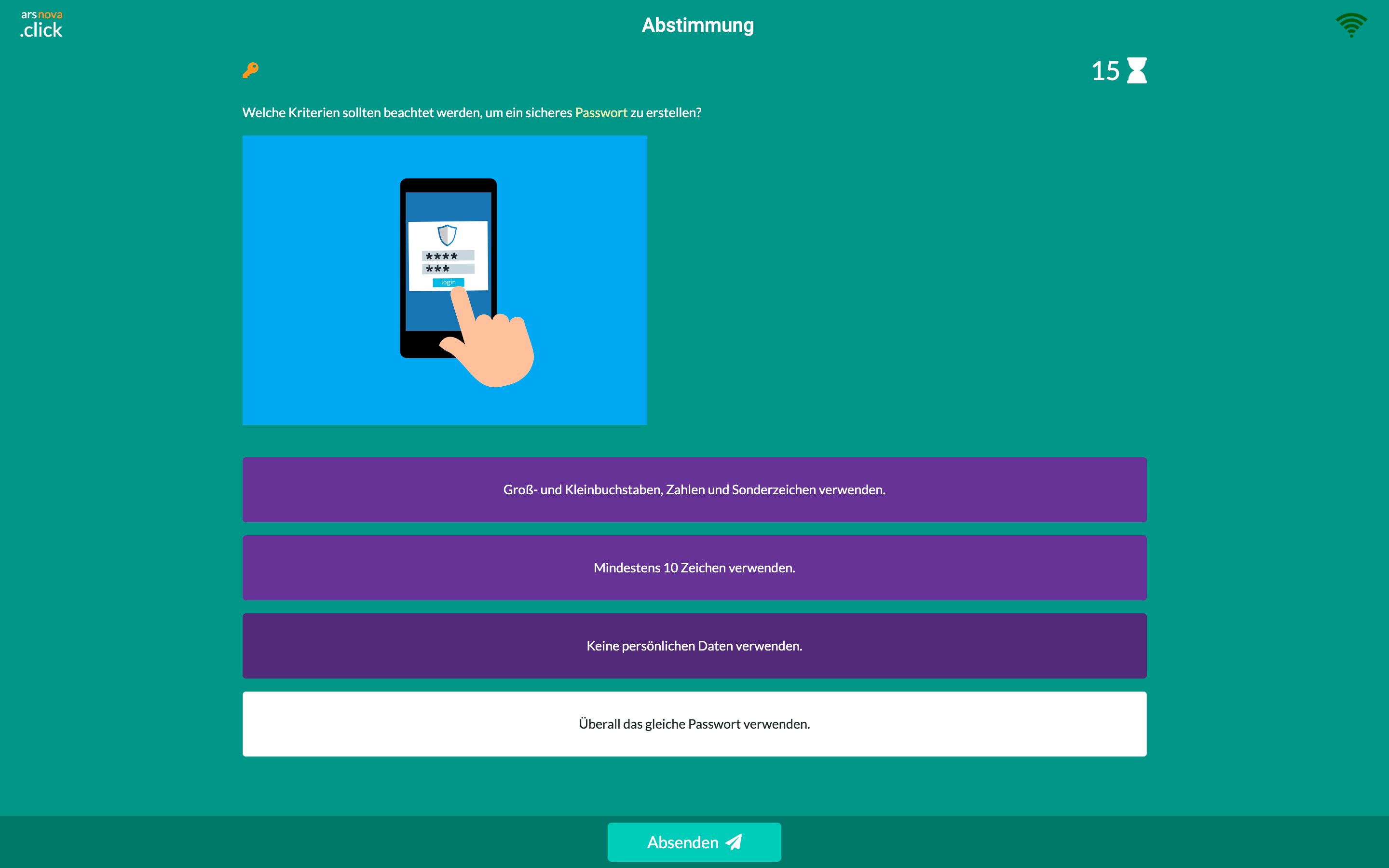This screenshot has height=868, width=1389.
Task: Deselect answer 'Überall das gleiche Passwort verwenden.'
Action: [x=694, y=724]
